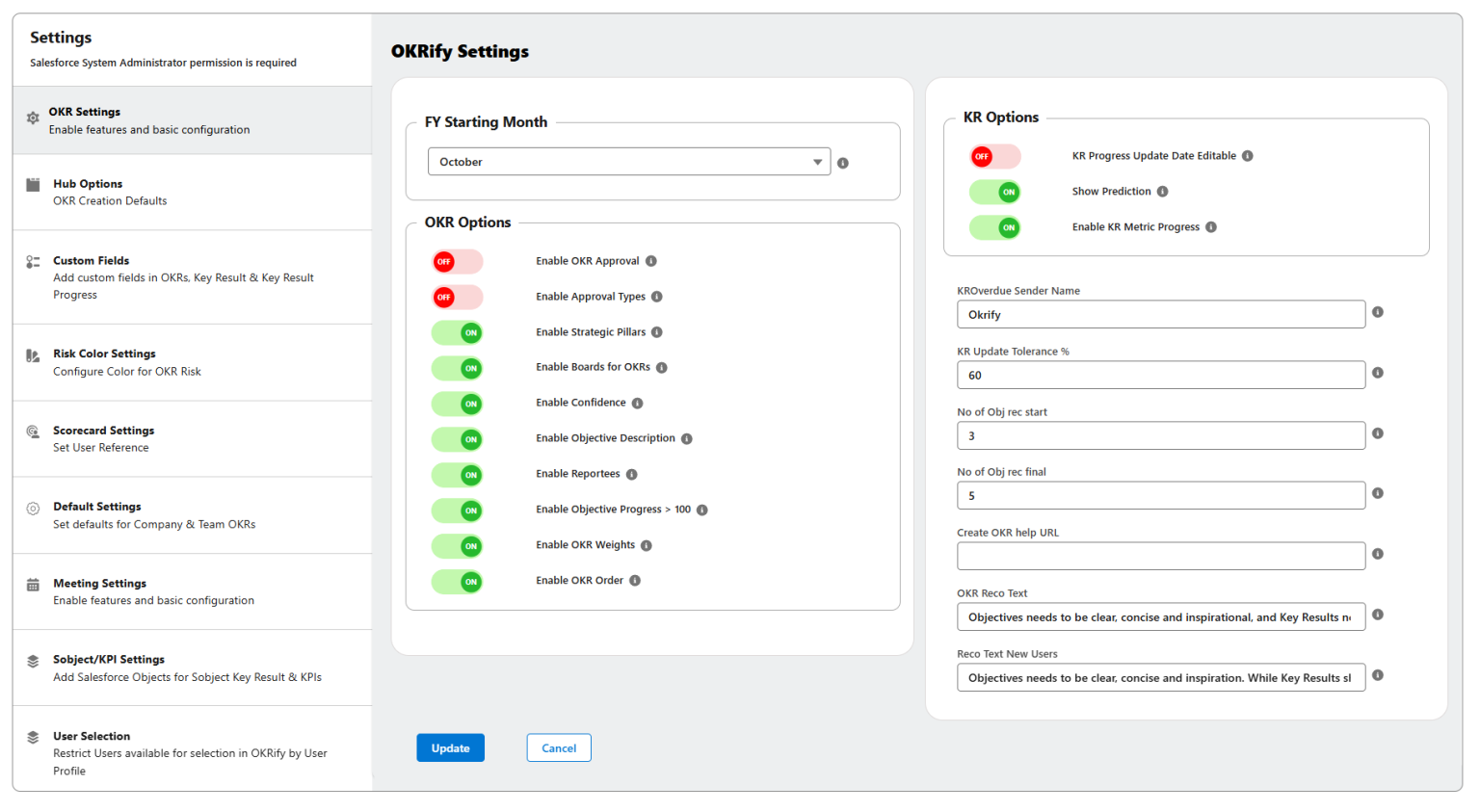Click the dropdown arrow showing October
Screen dimensions: 1480x812
817,161
